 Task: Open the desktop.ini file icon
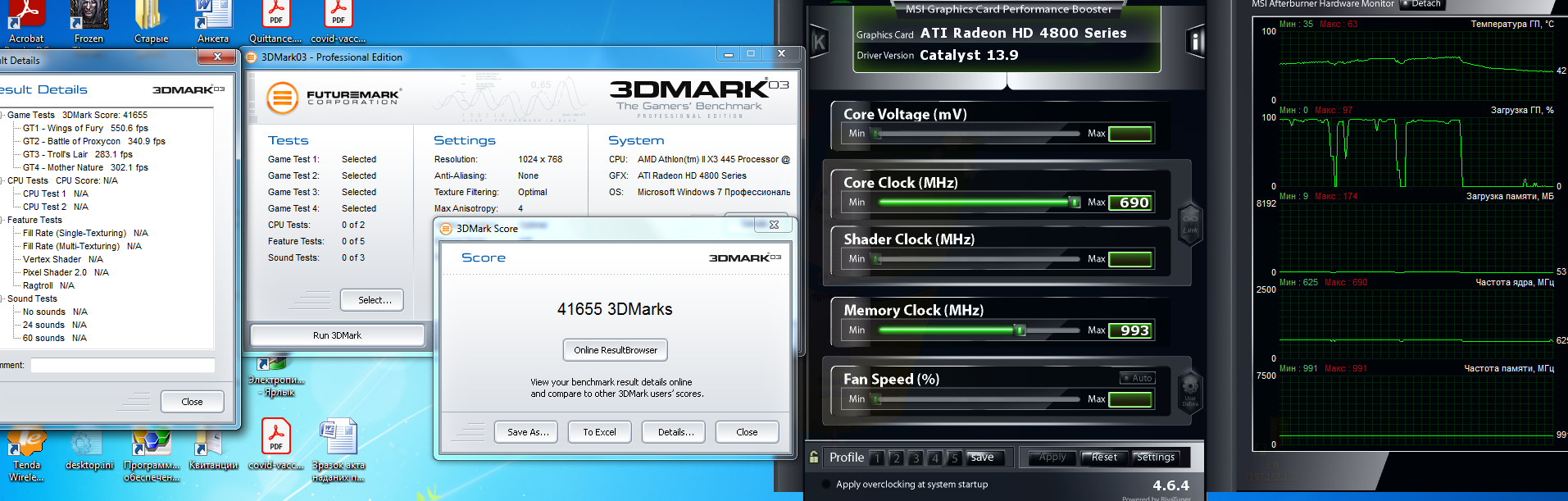pos(89,449)
